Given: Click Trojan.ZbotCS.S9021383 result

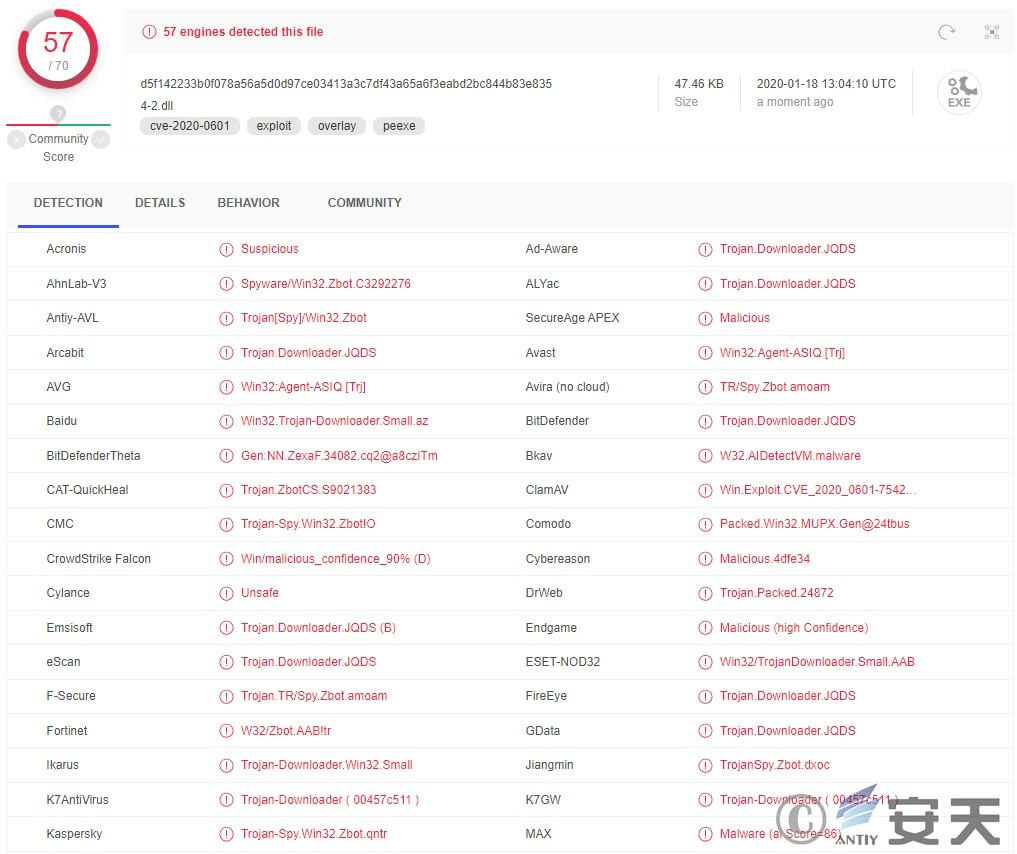Looking at the screenshot, I should coord(308,490).
